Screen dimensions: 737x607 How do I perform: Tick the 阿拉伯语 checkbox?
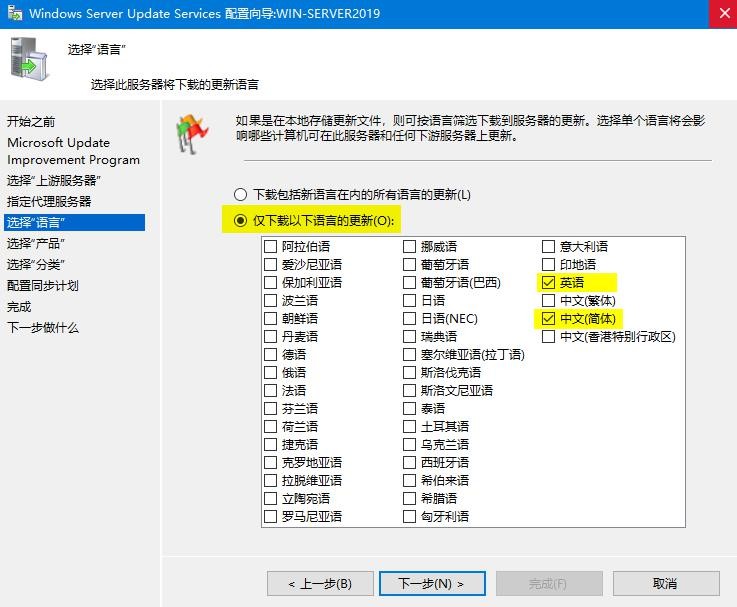[x=271, y=247]
